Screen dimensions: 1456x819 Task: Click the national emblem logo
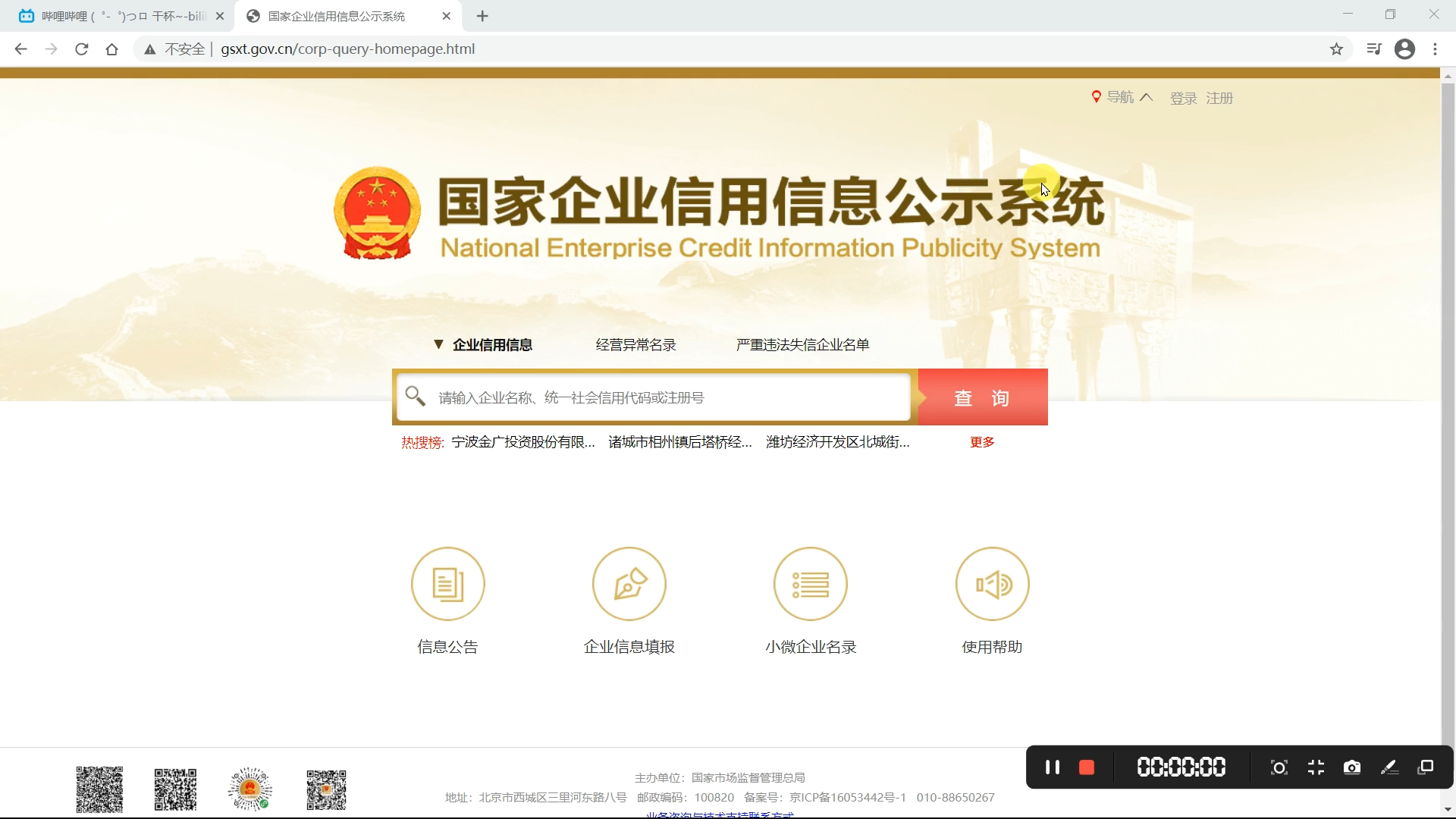(377, 213)
